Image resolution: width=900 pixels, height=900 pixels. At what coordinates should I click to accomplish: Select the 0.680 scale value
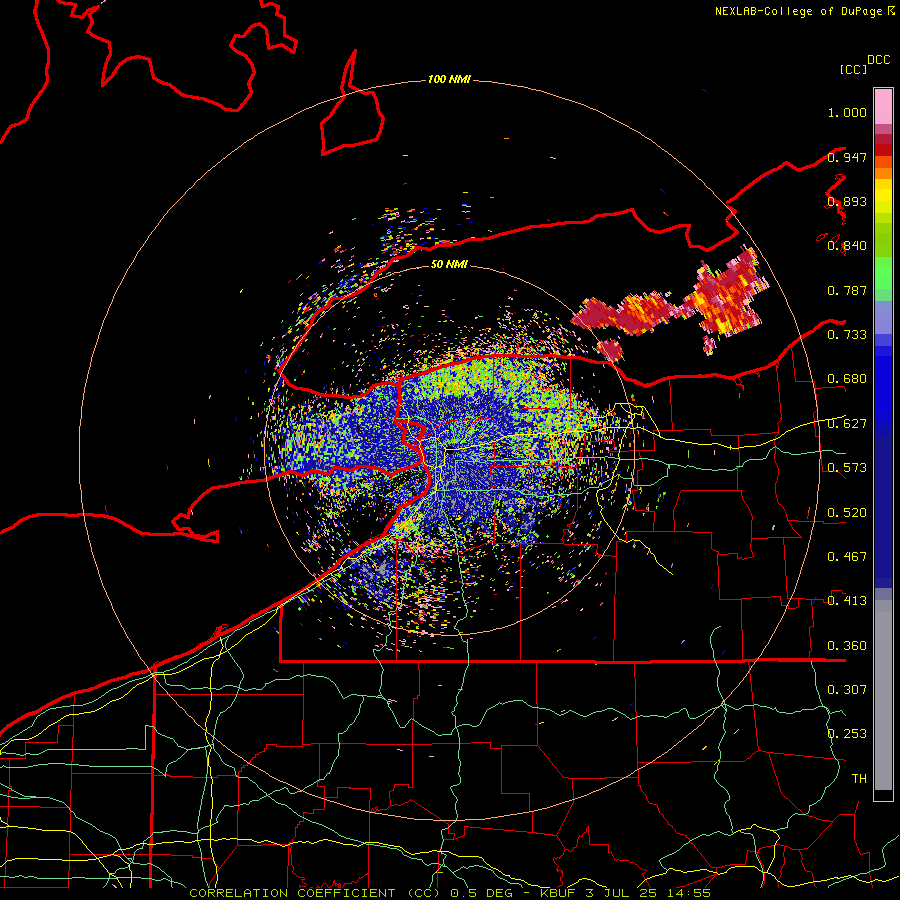847,379
